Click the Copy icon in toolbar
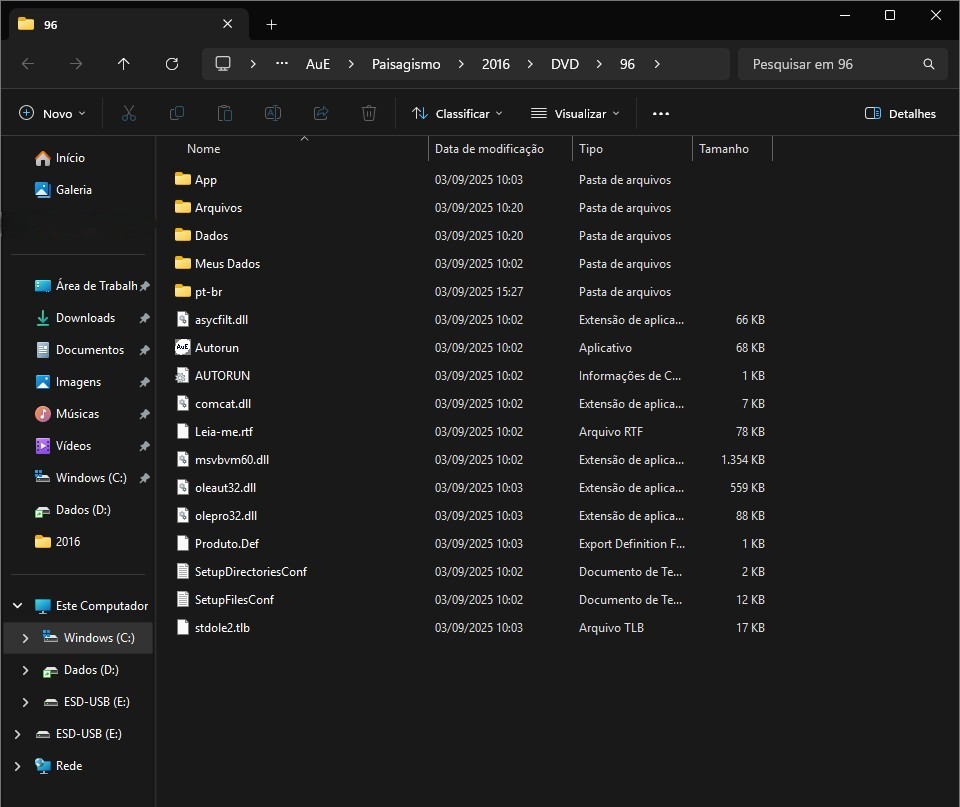The height and width of the screenshot is (807, 960). 177,113
